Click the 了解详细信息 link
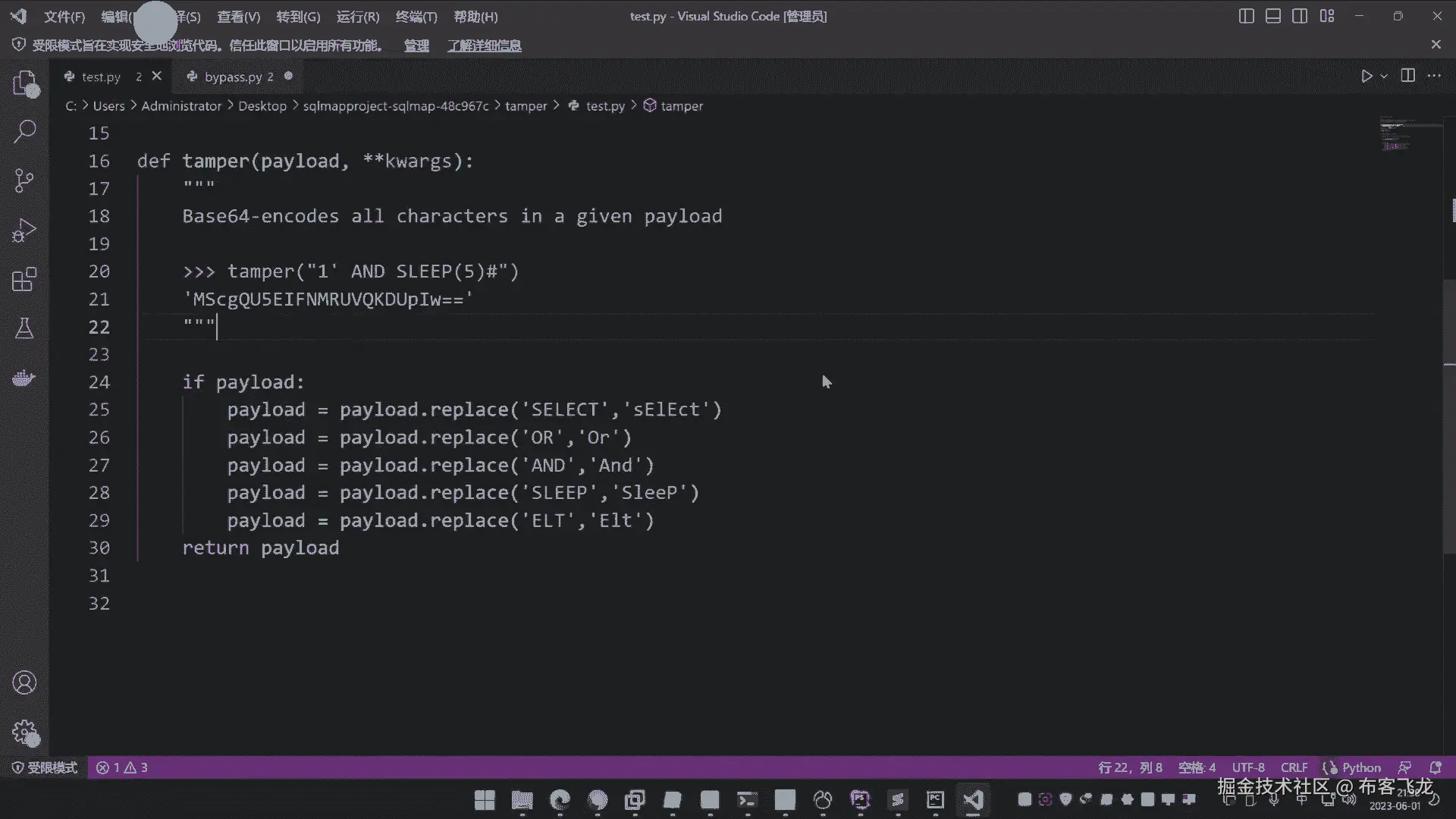This screenshot has height=819, width=1456. tap(484, 45)
